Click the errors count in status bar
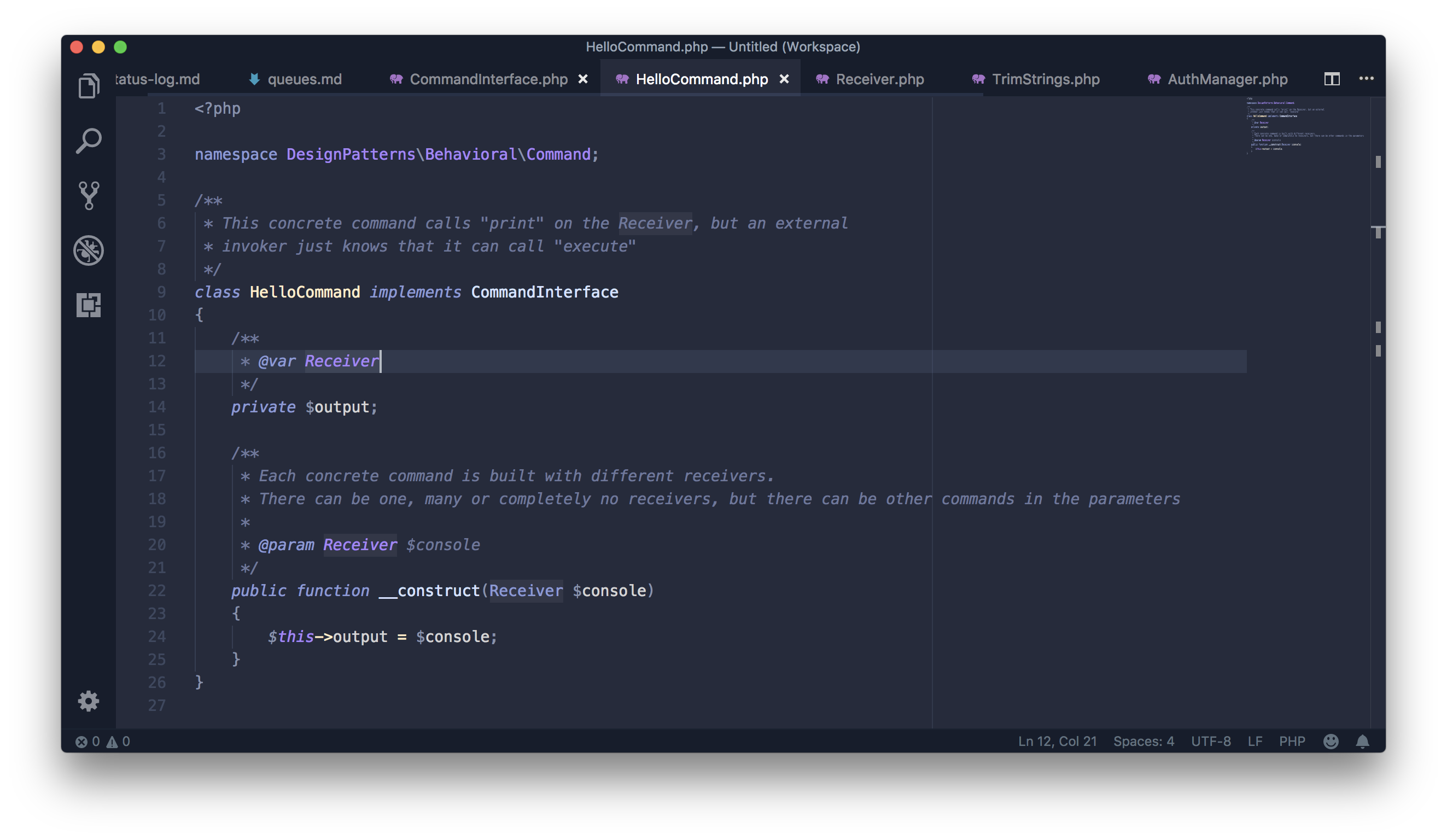Image resolution: width=1447 pixels, height=840 pixels. (x=88, y=741)
